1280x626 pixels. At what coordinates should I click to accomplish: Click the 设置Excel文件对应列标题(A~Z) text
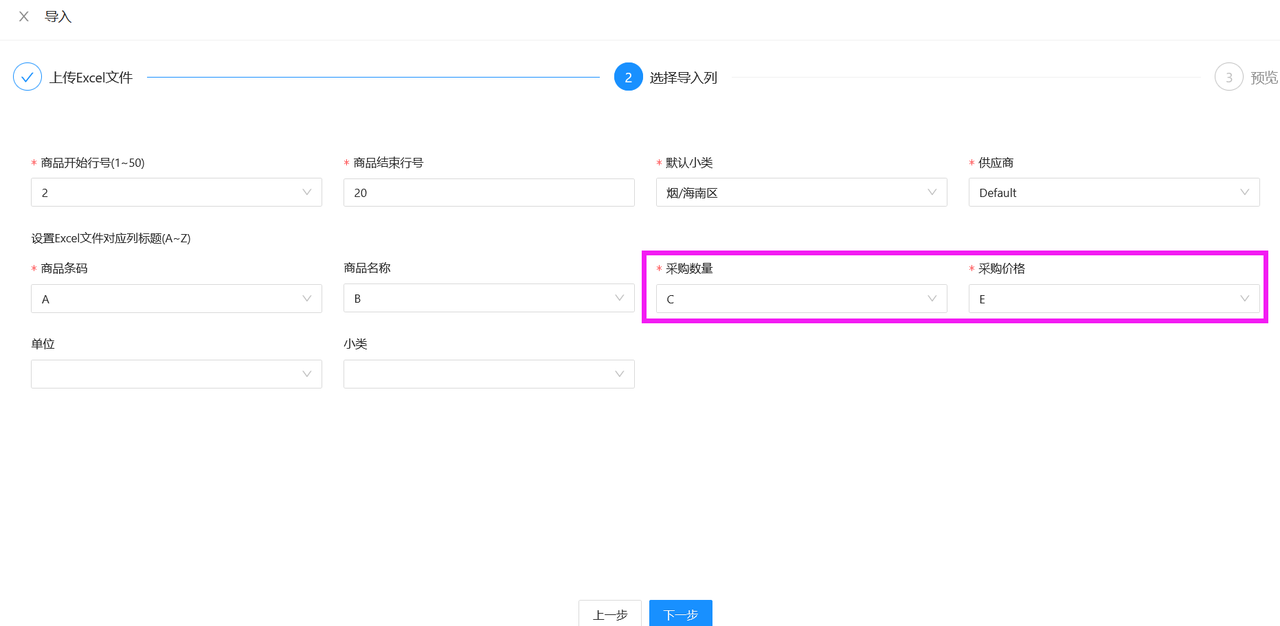pyautogui.click(x=111, y=238)
